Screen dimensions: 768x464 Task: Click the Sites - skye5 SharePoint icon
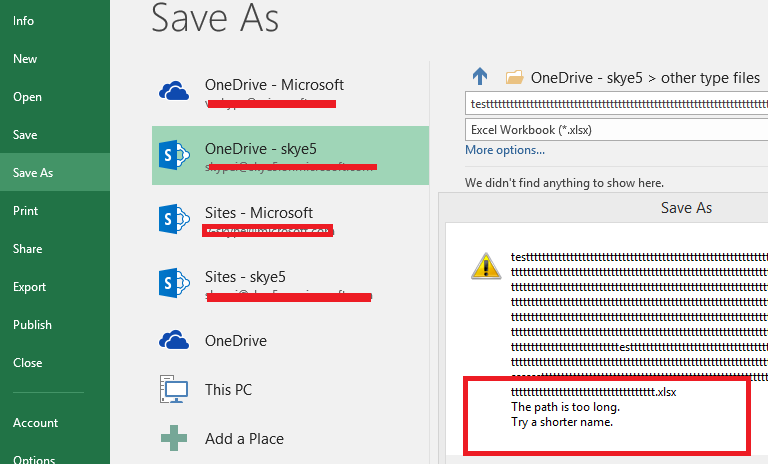coord(174,283)
